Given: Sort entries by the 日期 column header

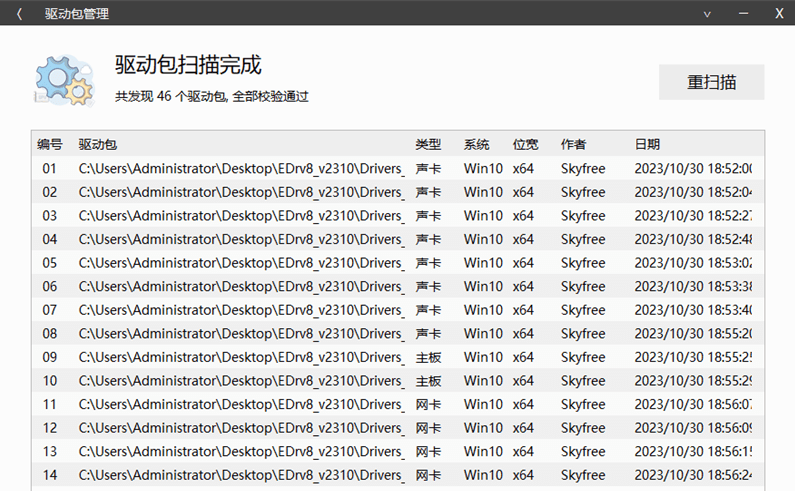Looking at the screenshot, I should pos(647,144).
